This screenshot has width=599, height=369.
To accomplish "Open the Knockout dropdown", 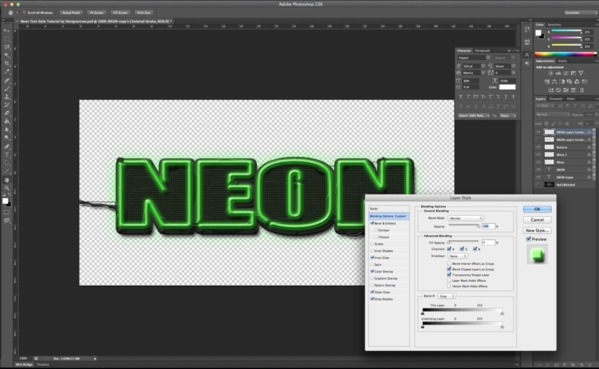I will tap(458, 256).
